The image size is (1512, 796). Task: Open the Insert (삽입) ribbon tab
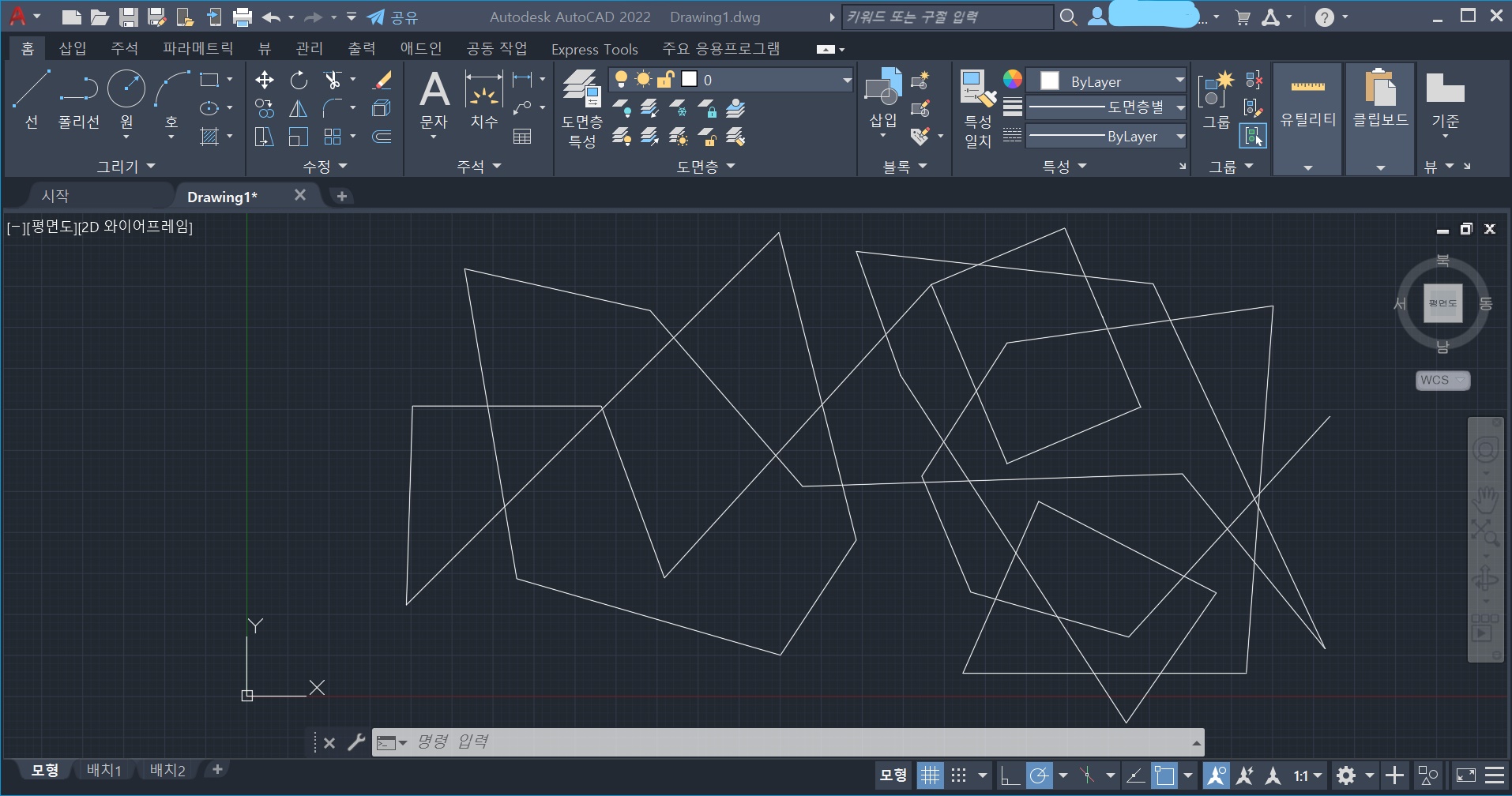point(73,49)
